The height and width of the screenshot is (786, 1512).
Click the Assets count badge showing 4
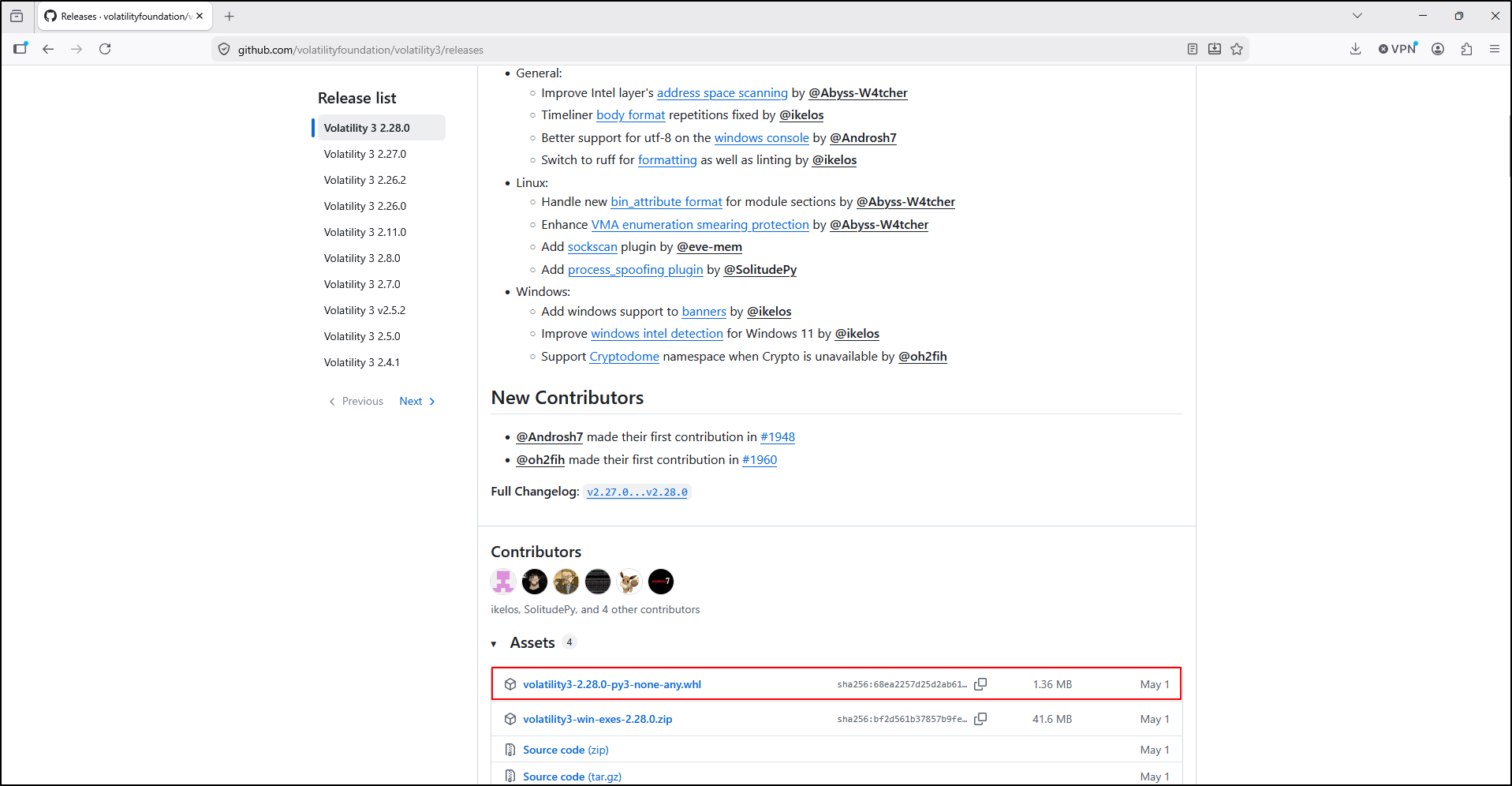click(x=569, y=642)
